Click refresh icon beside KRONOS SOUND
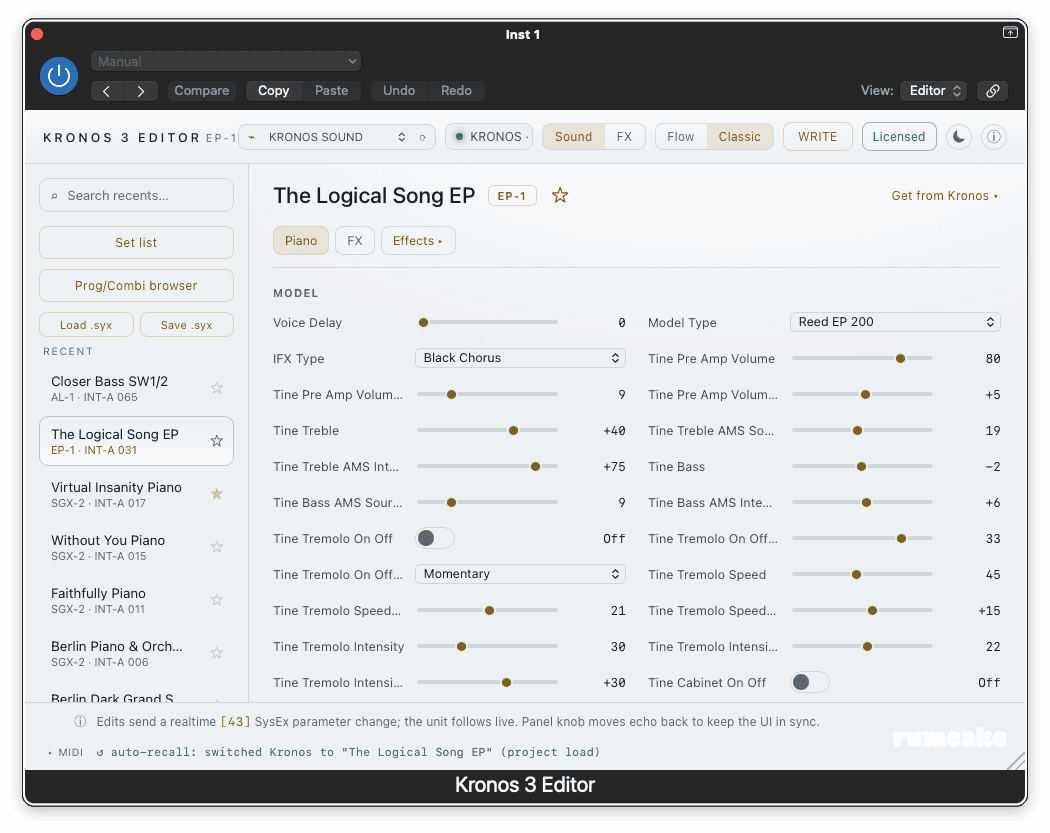This screenshot has width=1050, height=833. pos(423,137)
